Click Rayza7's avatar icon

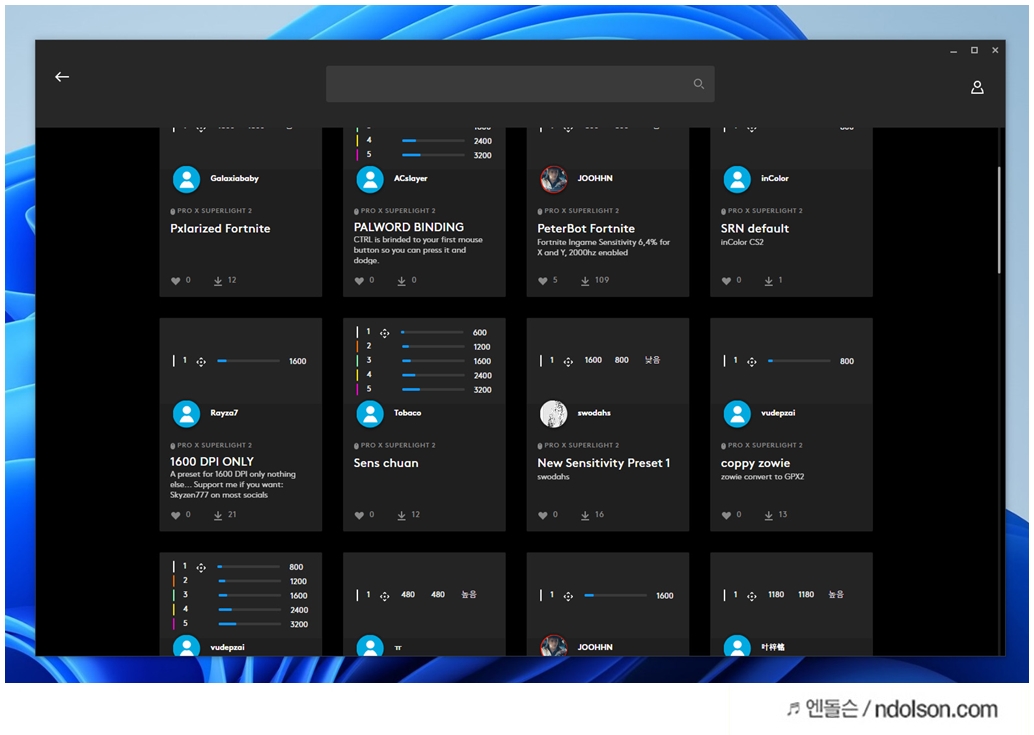pyautogui.click(x=186, y=413)
